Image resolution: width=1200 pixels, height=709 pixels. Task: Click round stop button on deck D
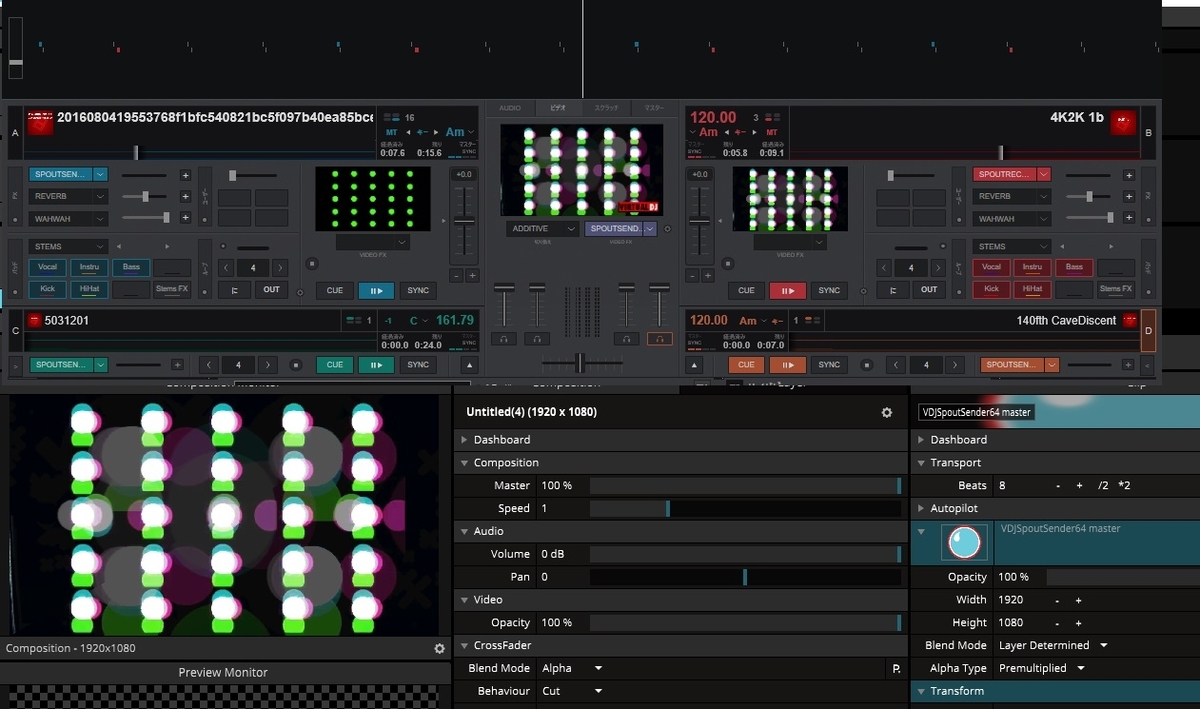coord(869,365)
